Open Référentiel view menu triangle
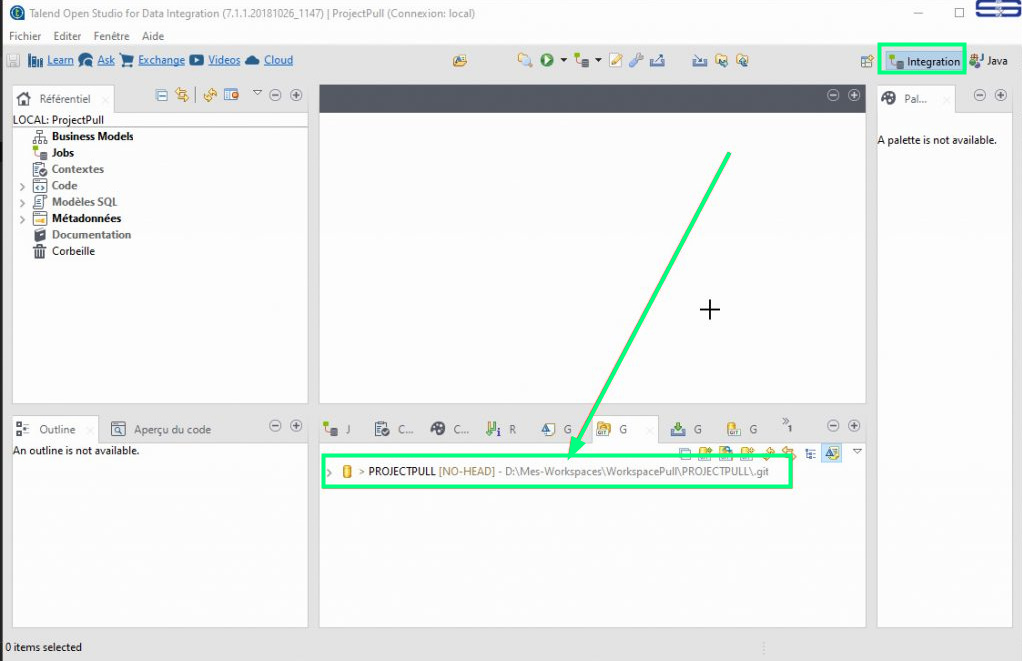This screenshot has height=662, width=1022. [x=257, y=93]
